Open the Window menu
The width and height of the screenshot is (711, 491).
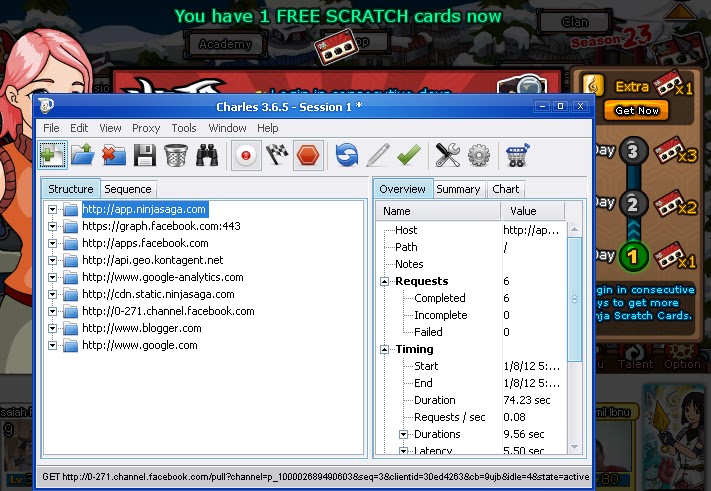(x=227, y=128)
